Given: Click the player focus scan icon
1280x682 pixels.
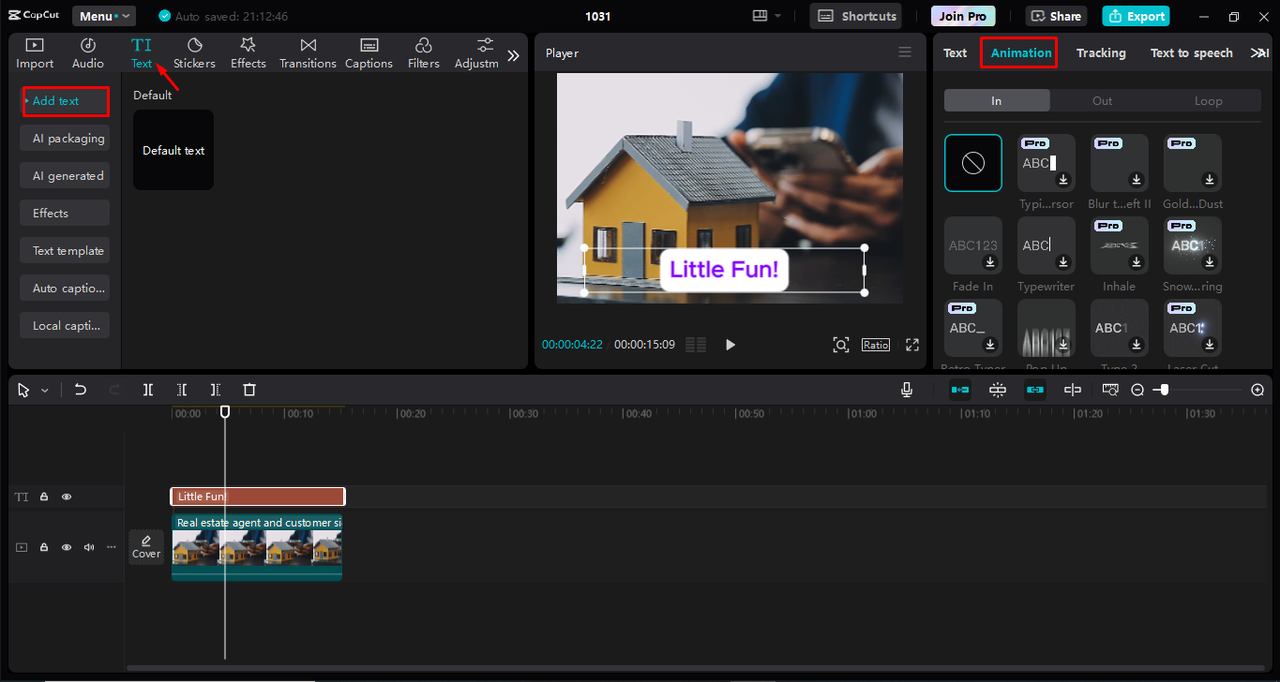Looking at the screenshot, I should point(841,344).
